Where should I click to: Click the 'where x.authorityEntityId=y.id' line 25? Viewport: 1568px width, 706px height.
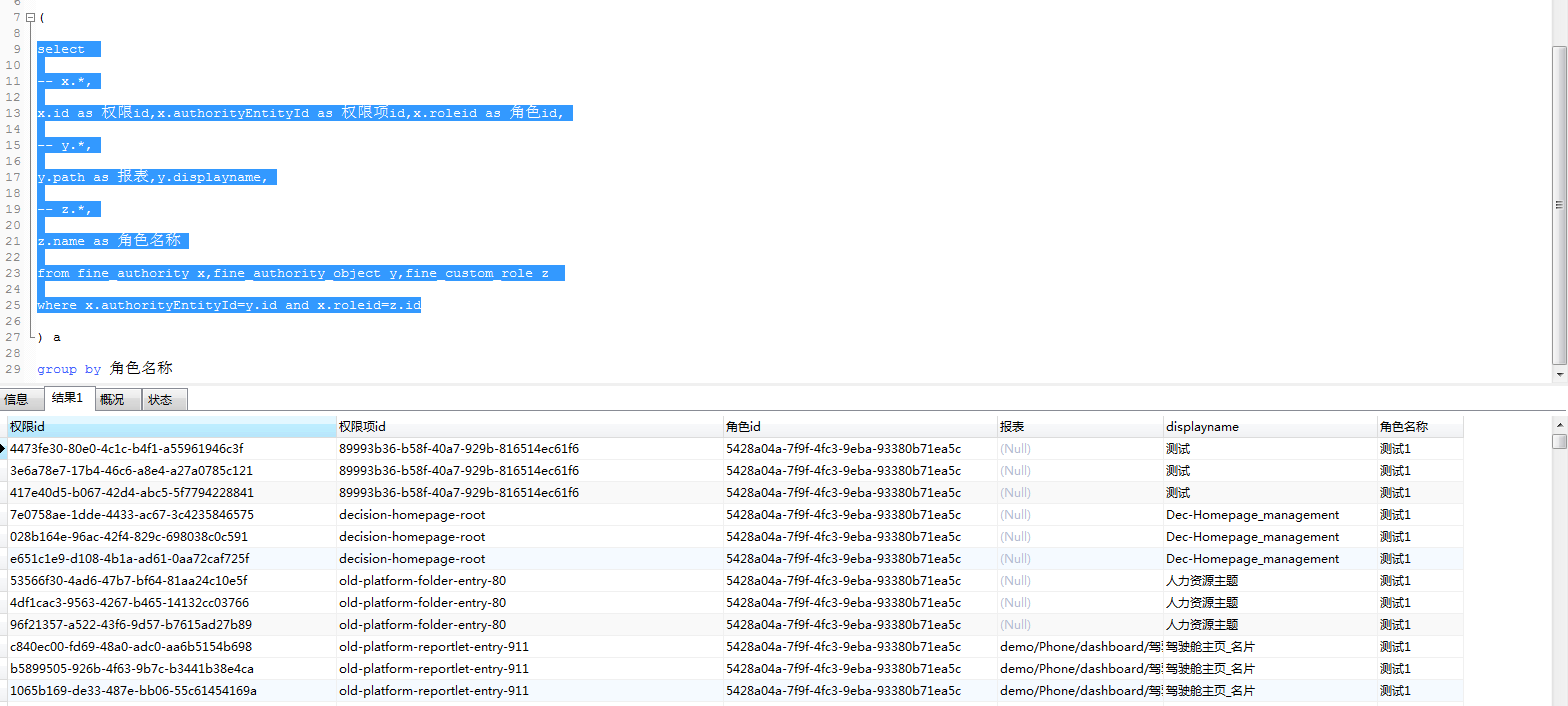pyautogui.click(x=229, y=305)
